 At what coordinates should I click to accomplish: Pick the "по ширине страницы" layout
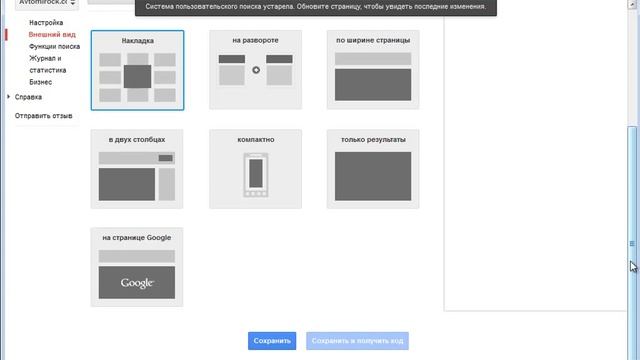point(373,70)
